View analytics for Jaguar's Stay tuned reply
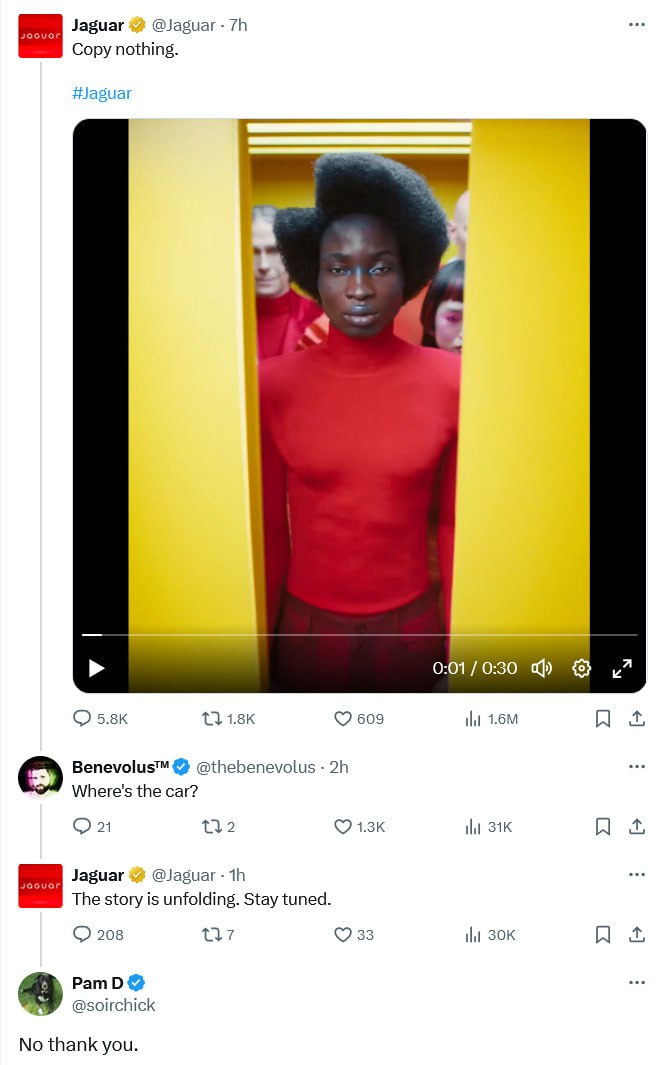The height and width of the screenshot is (1065, 665). (x=490, y=935)
